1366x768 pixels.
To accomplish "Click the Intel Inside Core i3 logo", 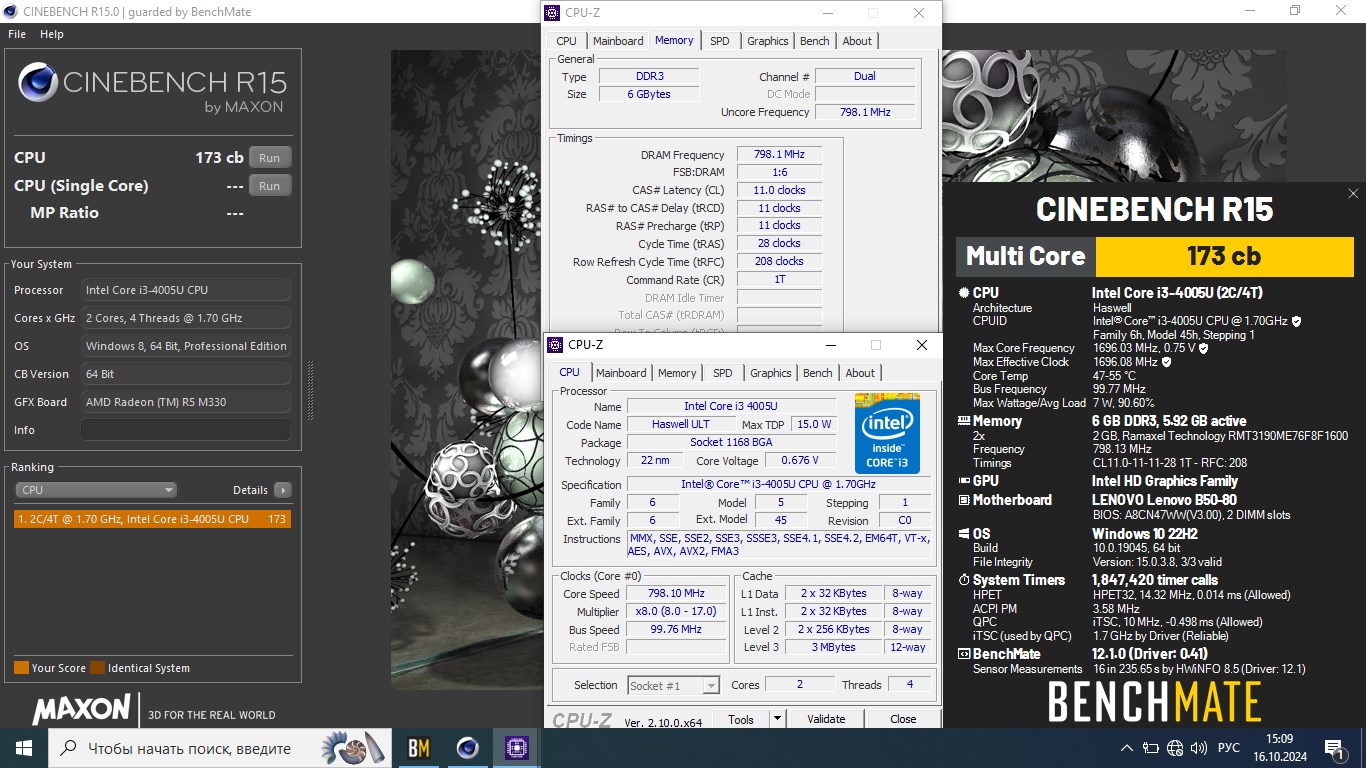I will (x=887, y=433).
